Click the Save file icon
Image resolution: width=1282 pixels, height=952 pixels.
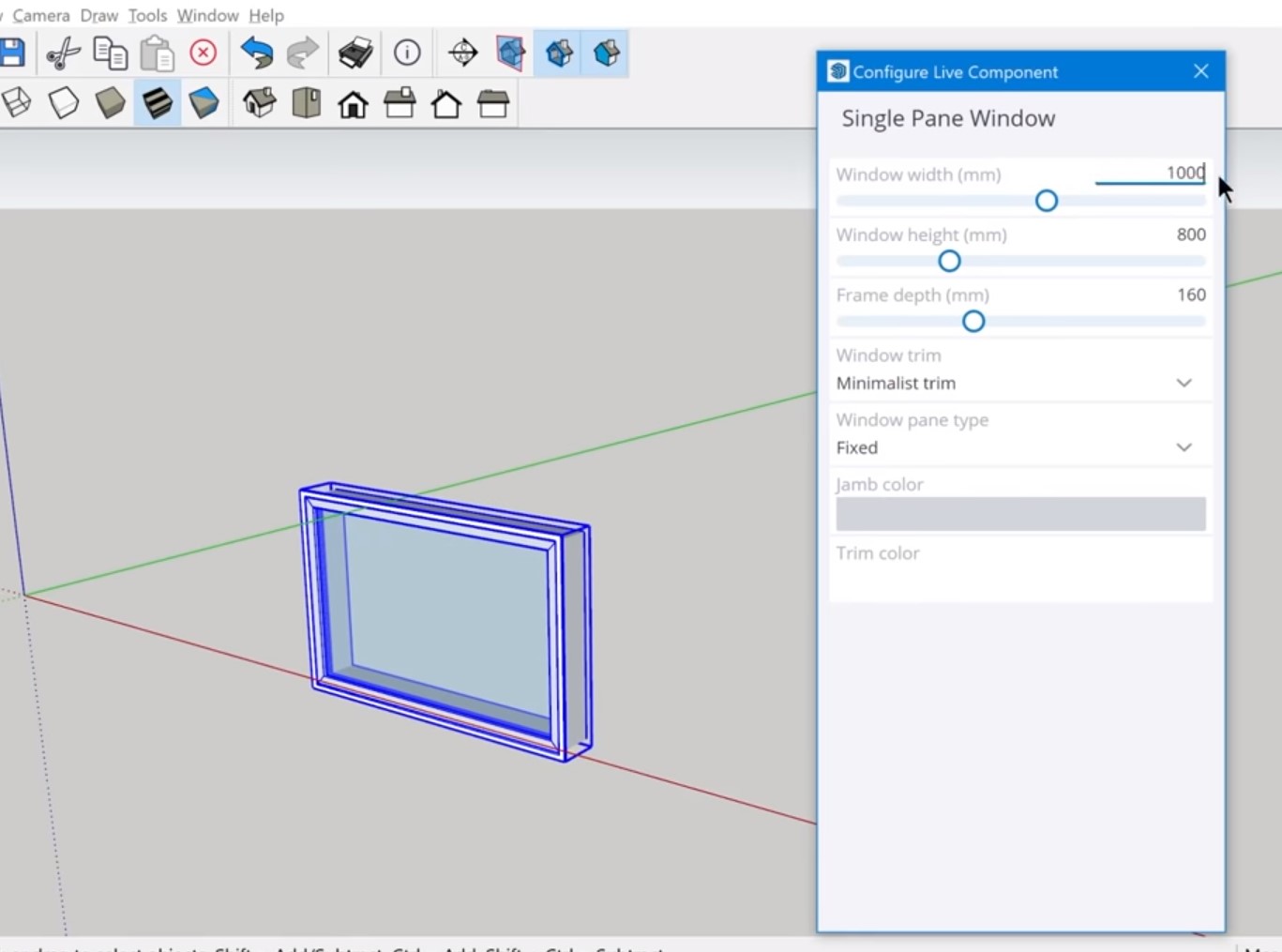[12, 53]
